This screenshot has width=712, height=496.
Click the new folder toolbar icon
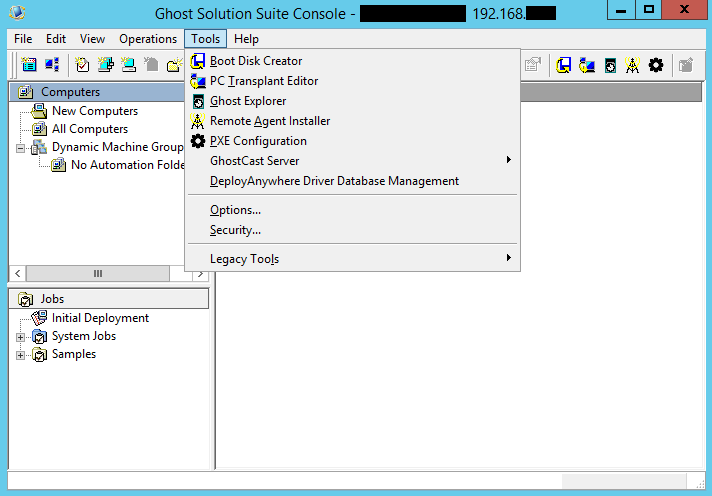coord(175,65)
